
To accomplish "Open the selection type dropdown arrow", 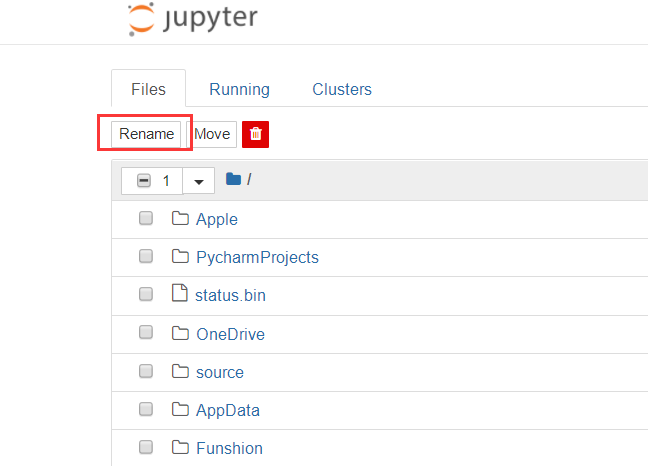I will pos(199,181).
